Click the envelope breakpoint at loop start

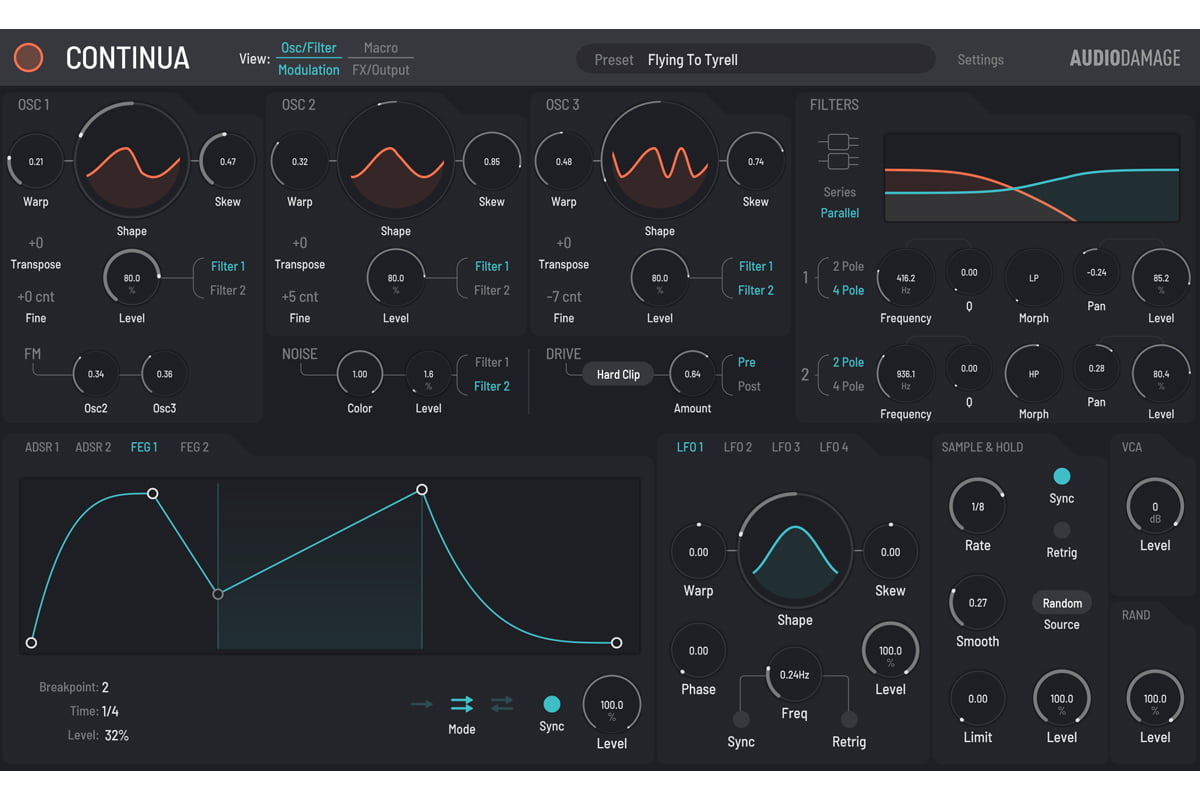(x=218, y=594)
